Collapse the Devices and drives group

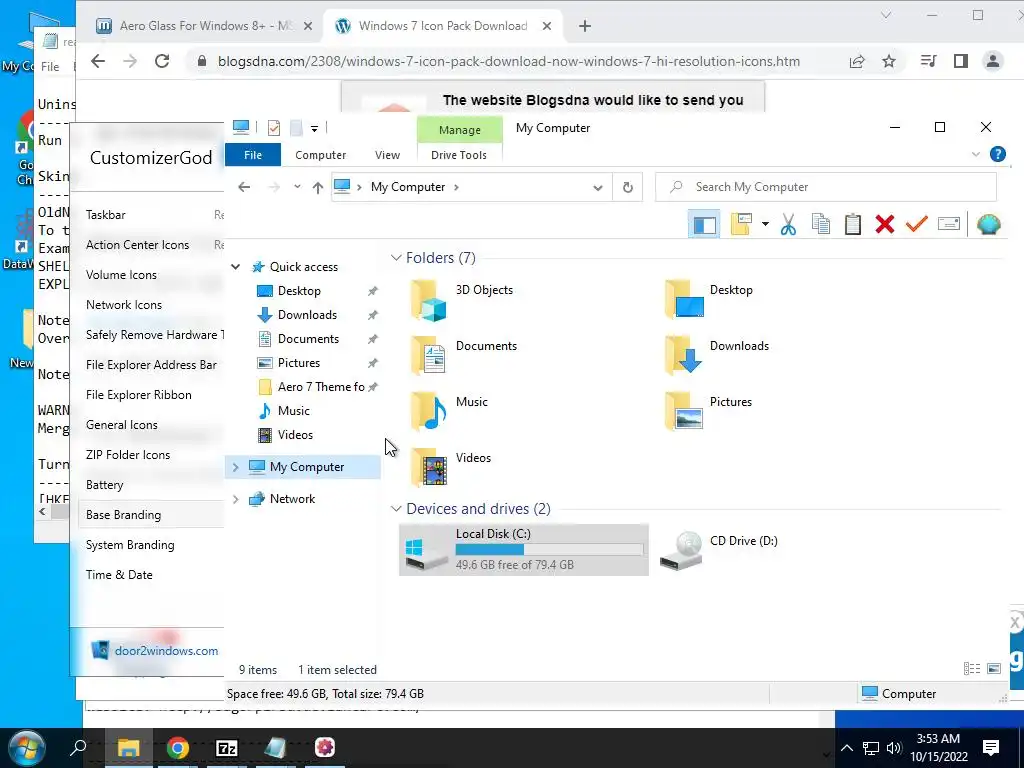[396, 509]
